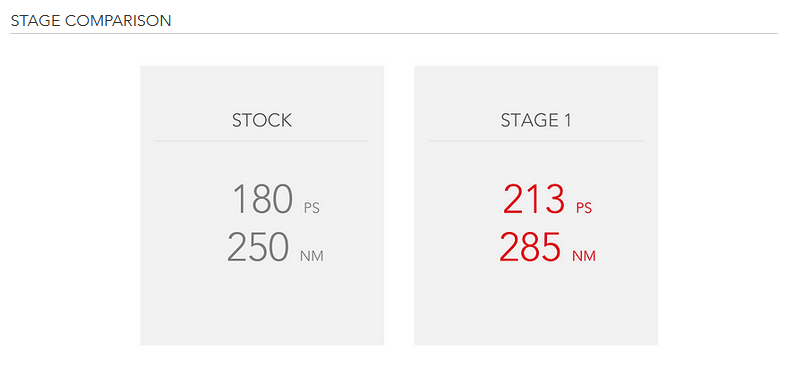Click the red 285 torque value
Screen dimensions: 793x366
pyautogui.click(x=531, y=247)
